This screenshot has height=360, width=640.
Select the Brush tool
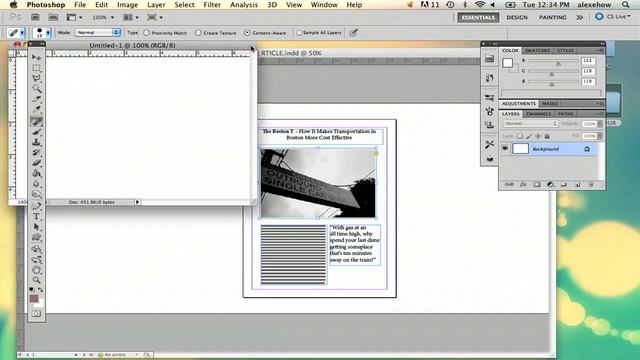tap(36, 132)
